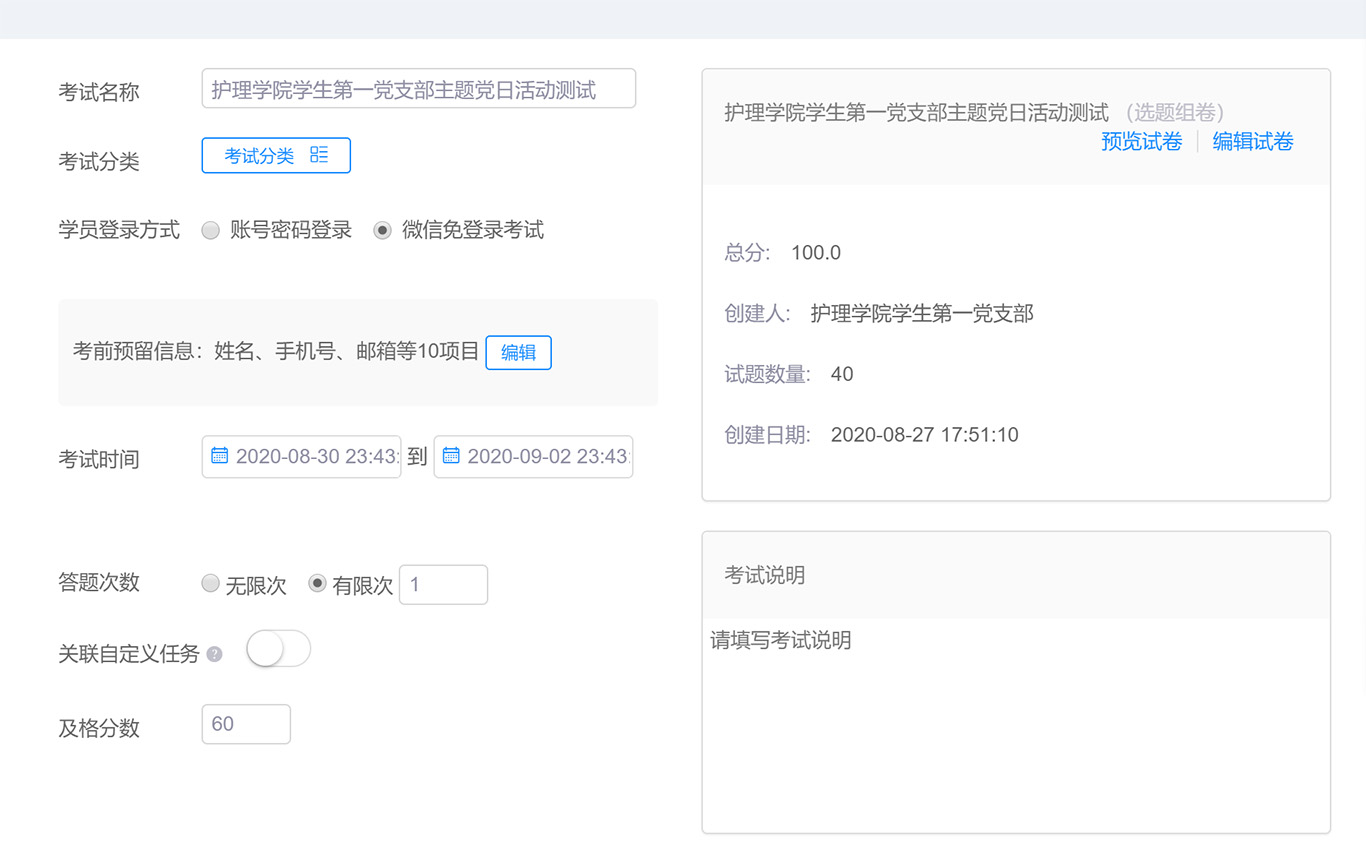This screenshot has height=863, width=1366.
Task: Select 微信免登录考试 radio option
Action: tap(382, 231)
